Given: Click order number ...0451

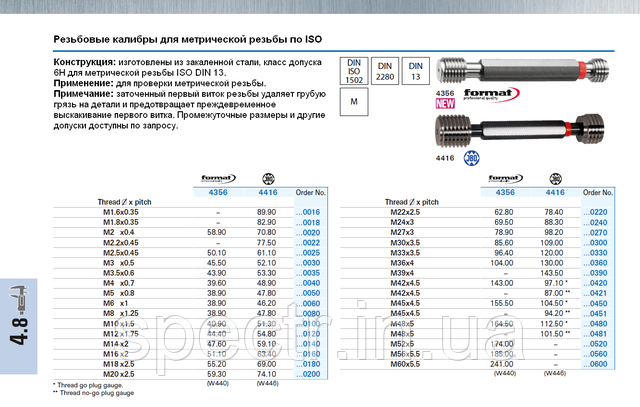Looking at the screenshot, I should pos(596,314).
